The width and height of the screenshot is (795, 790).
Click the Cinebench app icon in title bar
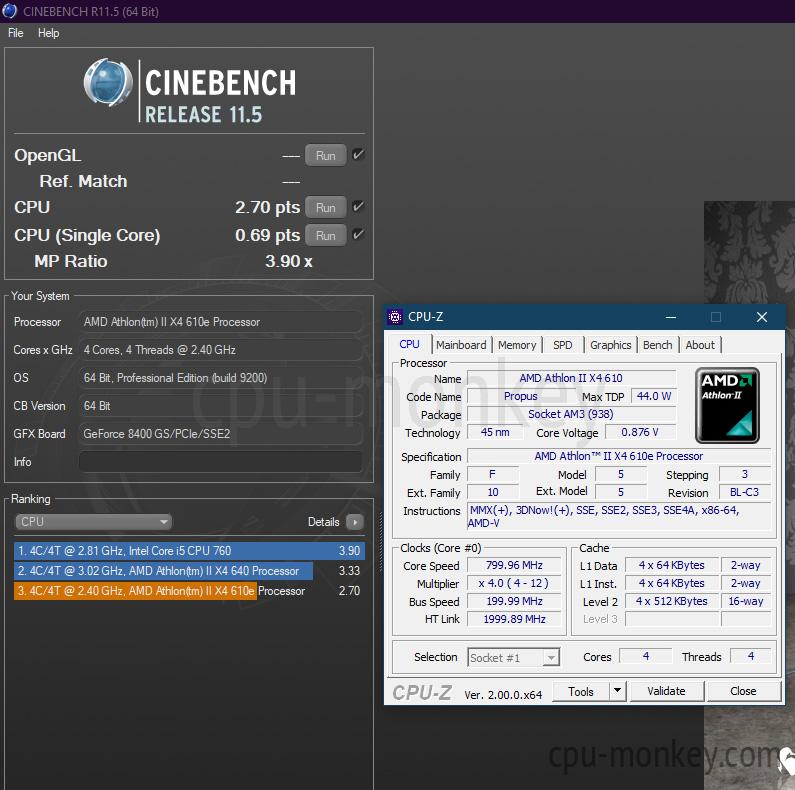click(x=9, y=11)
